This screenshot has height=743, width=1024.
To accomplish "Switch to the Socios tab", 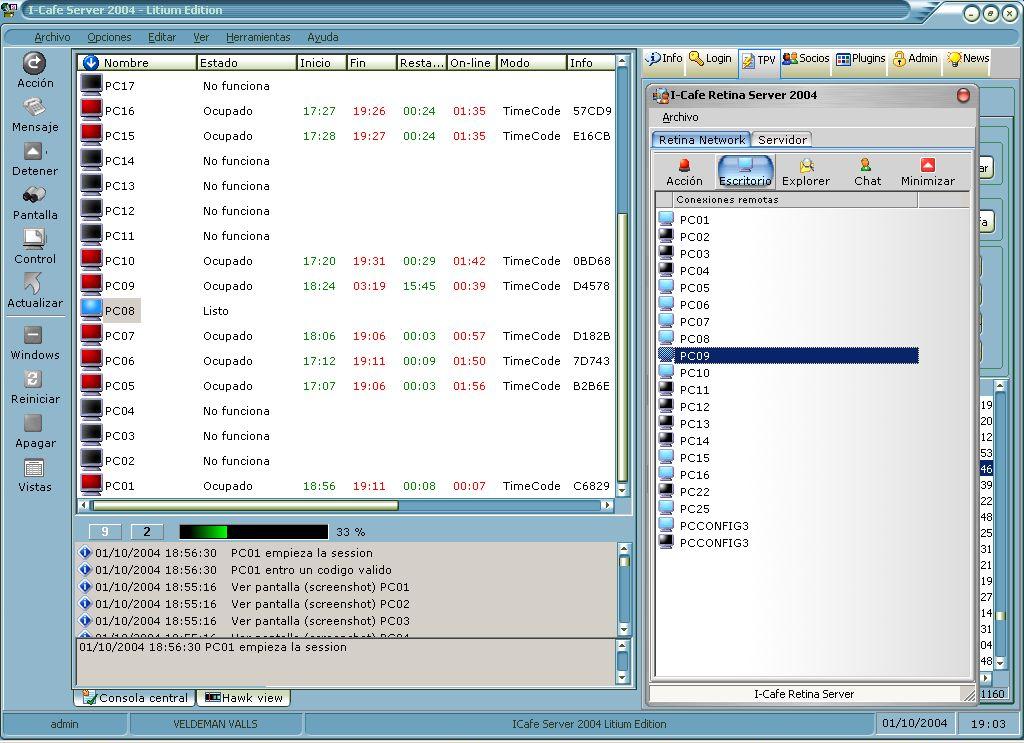I will [806, 58].
